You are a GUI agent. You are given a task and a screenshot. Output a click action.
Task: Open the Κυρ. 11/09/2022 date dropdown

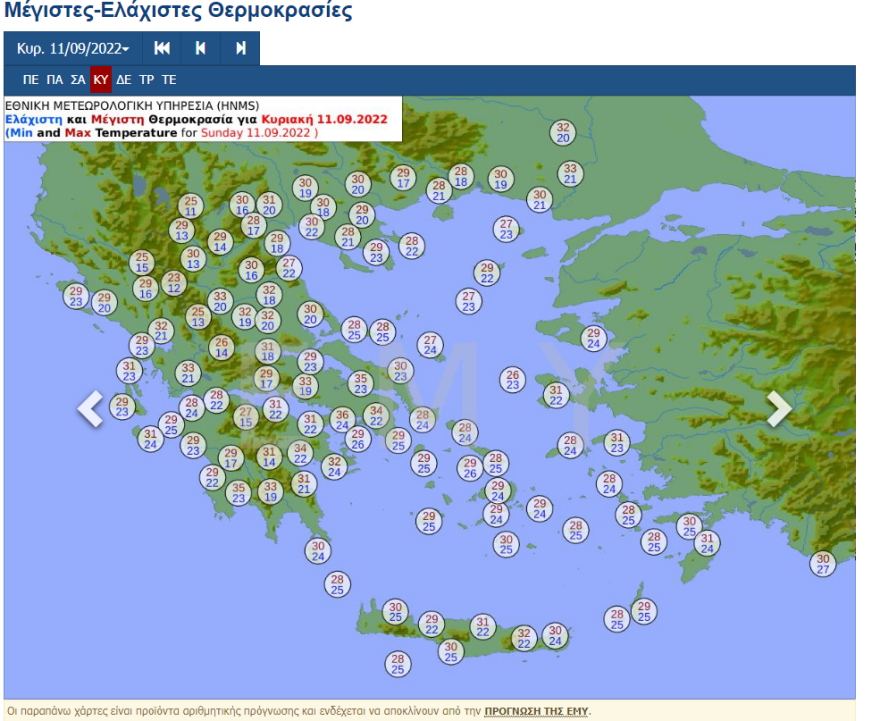73,48
